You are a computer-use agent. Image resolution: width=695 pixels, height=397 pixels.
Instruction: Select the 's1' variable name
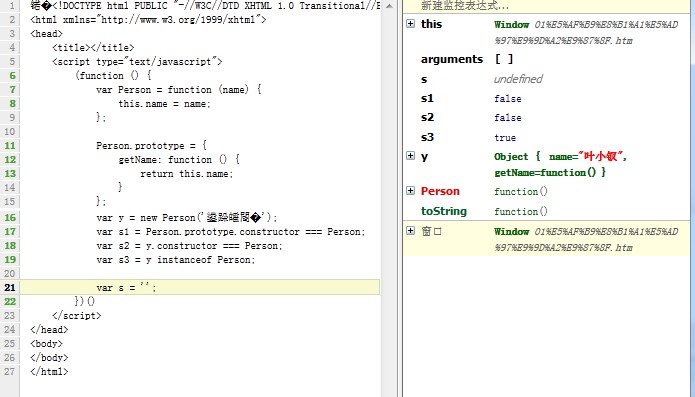tap(427, 98)
